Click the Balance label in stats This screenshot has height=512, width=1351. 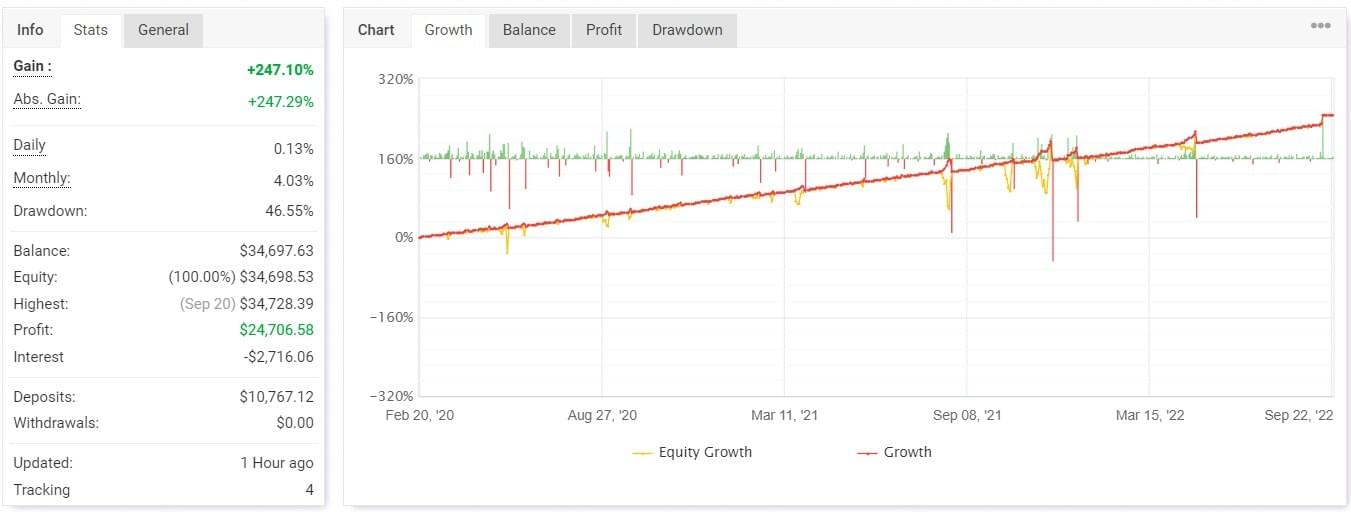point(42,251)
